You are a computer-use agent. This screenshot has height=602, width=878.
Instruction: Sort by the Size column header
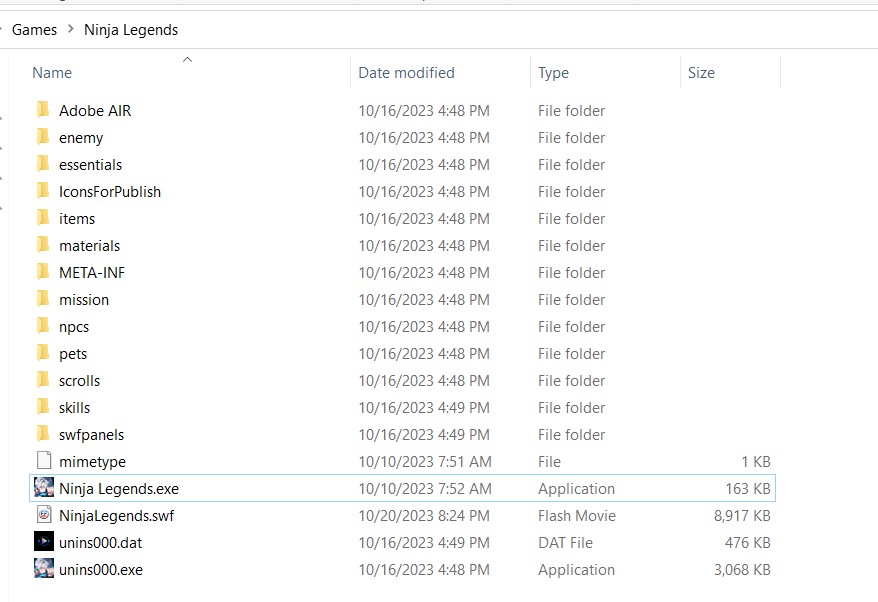pyautogui.click(x=701, y=73)
